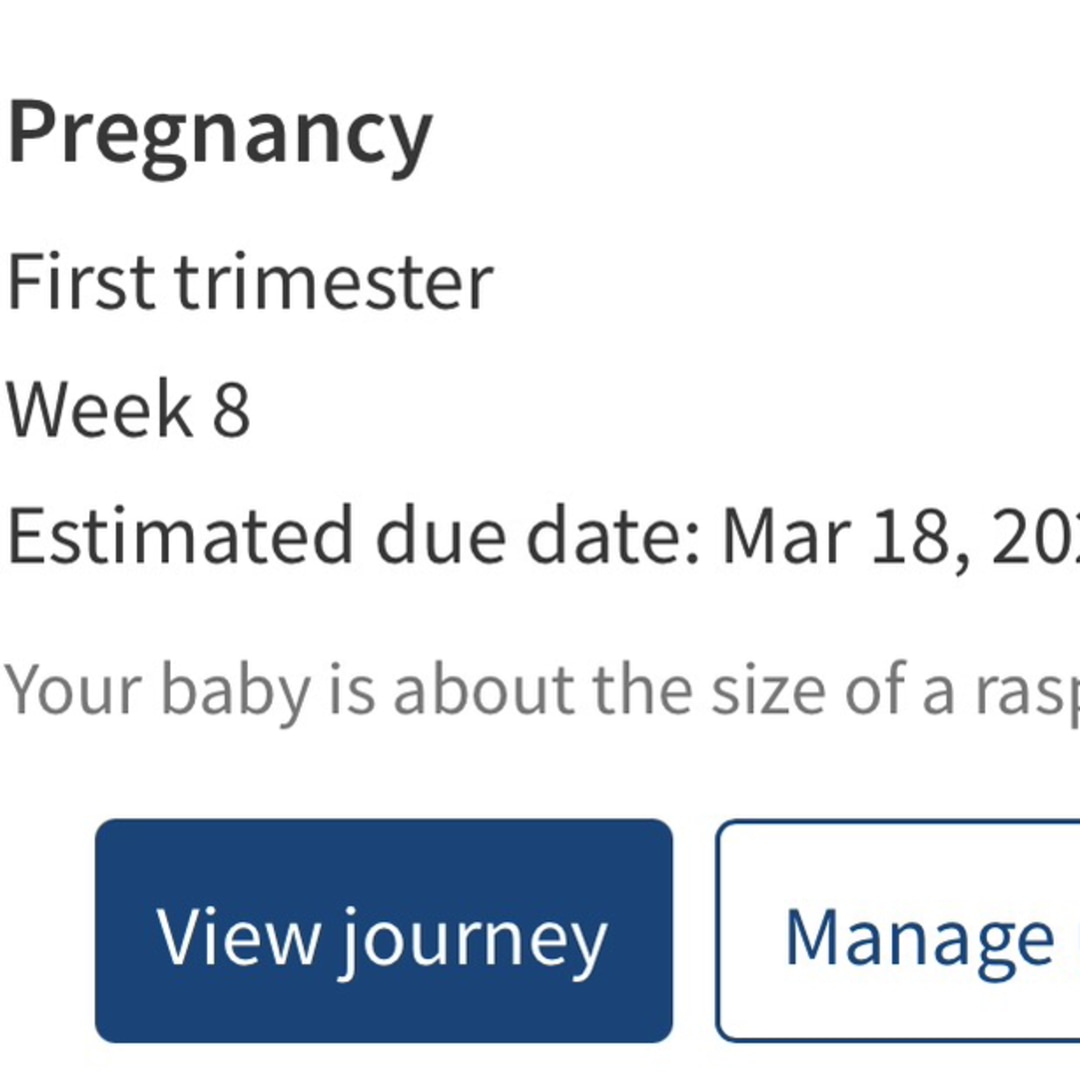The image size is (1080, 1080).
Task: Open the View journey button
Action: click(384, 931)
